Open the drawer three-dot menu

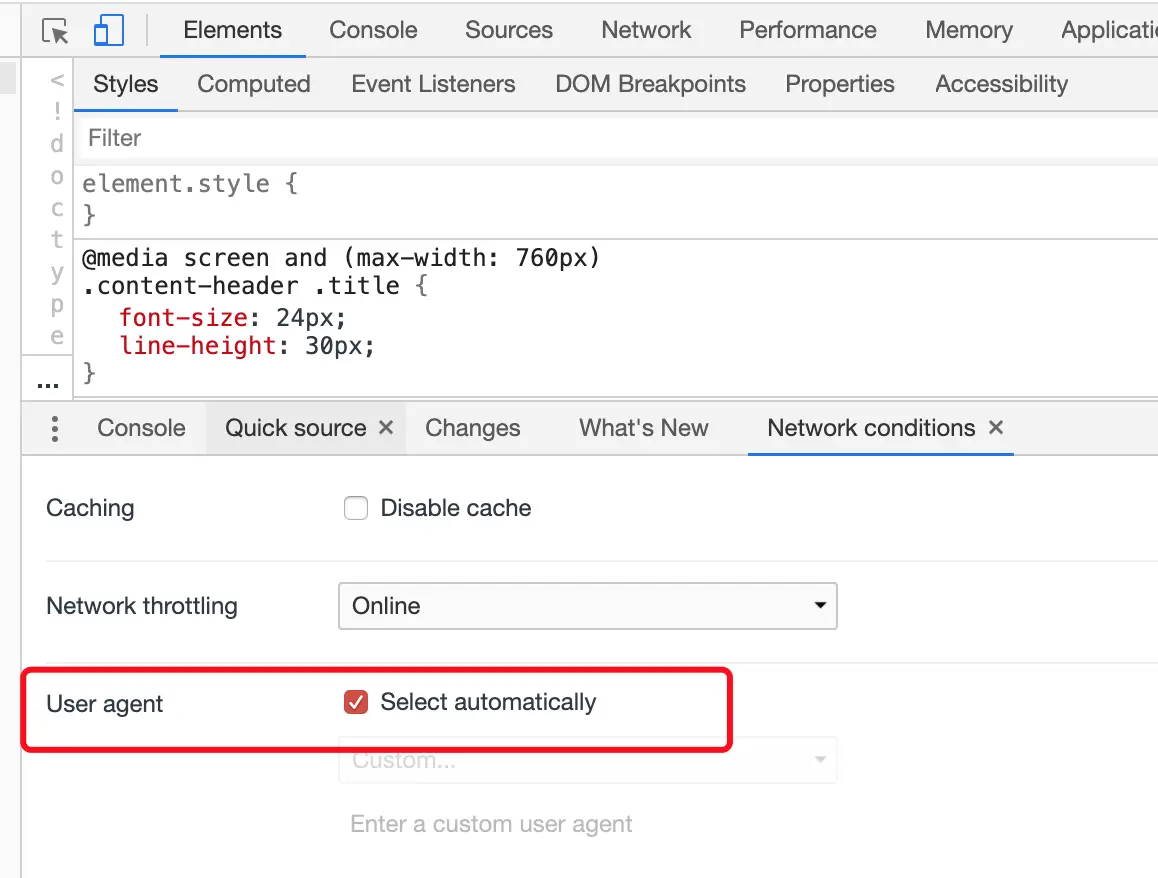(55, 429)
